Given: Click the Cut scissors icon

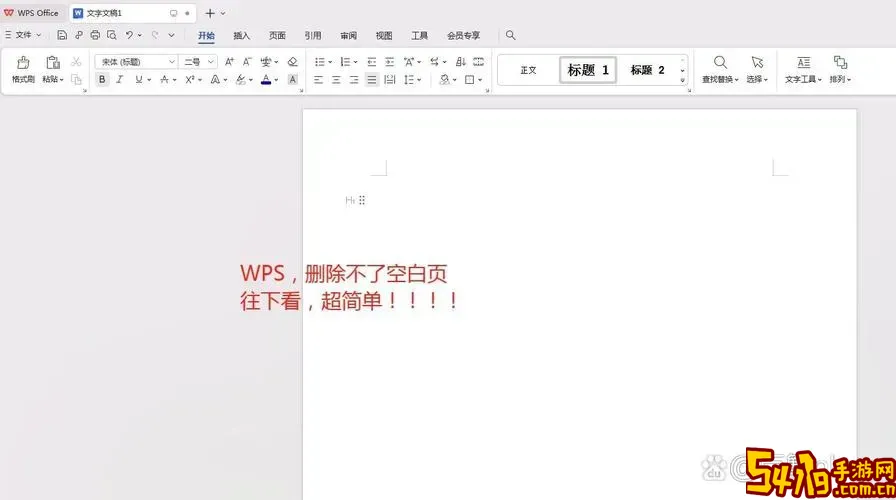Looking at the screenshot, I should coord(76,62).
